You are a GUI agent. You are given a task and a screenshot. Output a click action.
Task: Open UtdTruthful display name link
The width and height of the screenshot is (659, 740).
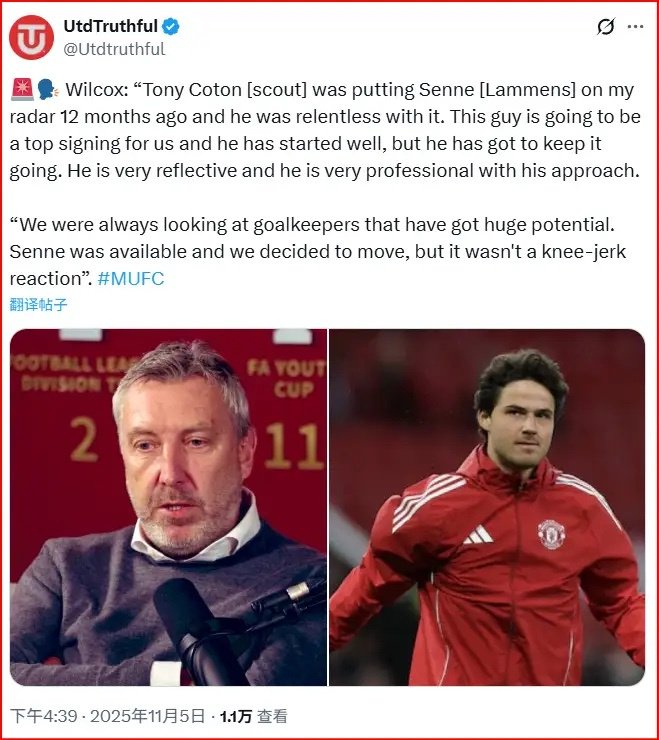pyautogui.click(x=110, y=27)
